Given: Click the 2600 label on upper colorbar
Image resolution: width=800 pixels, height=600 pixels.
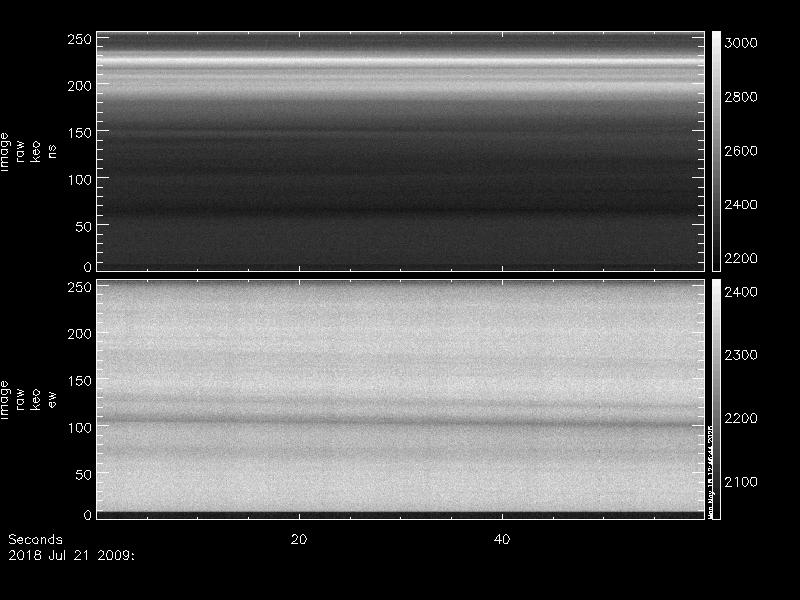Looking at the screenshot, I should [x=741, y=151].
